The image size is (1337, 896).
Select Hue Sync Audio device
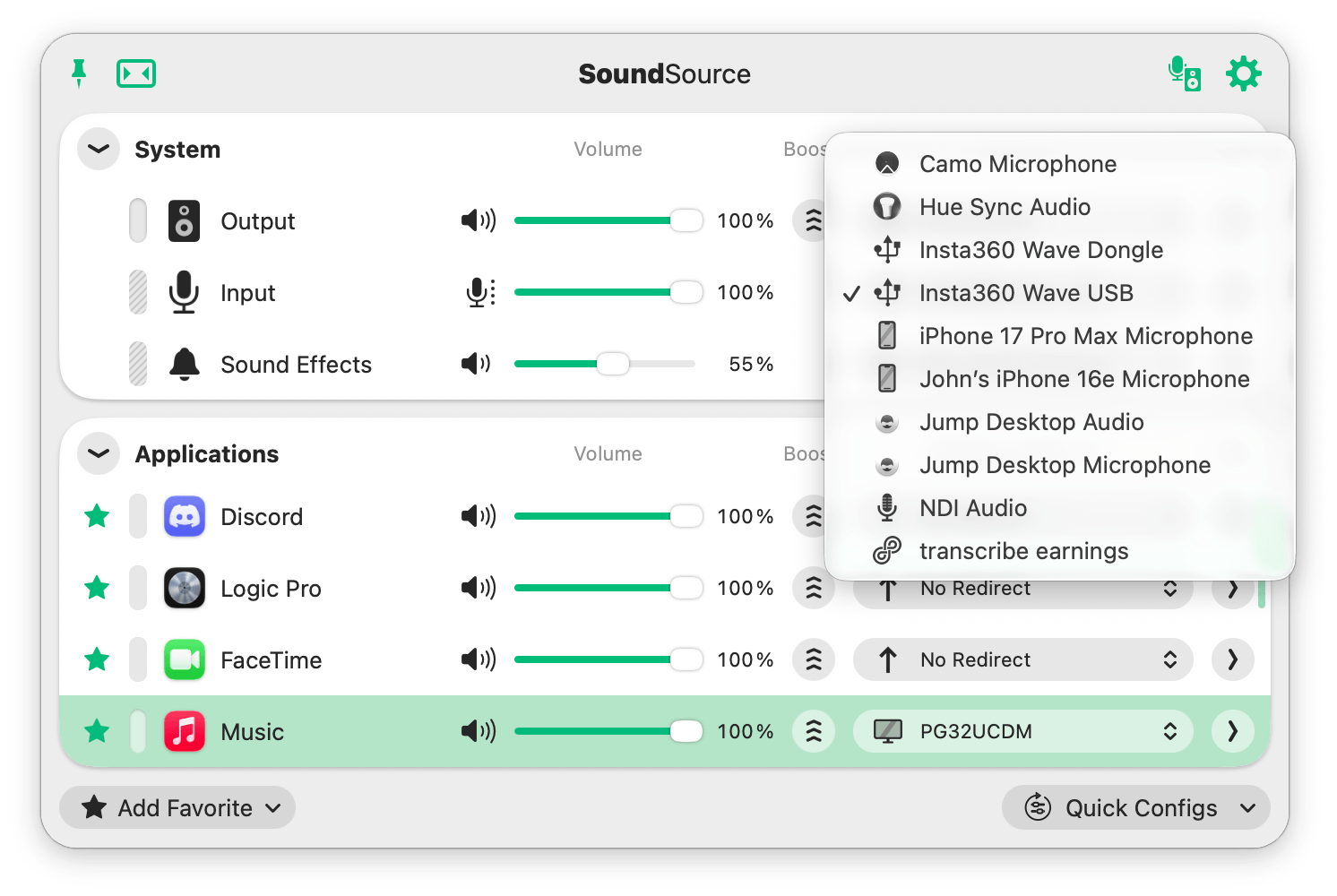coord(1060,207)
